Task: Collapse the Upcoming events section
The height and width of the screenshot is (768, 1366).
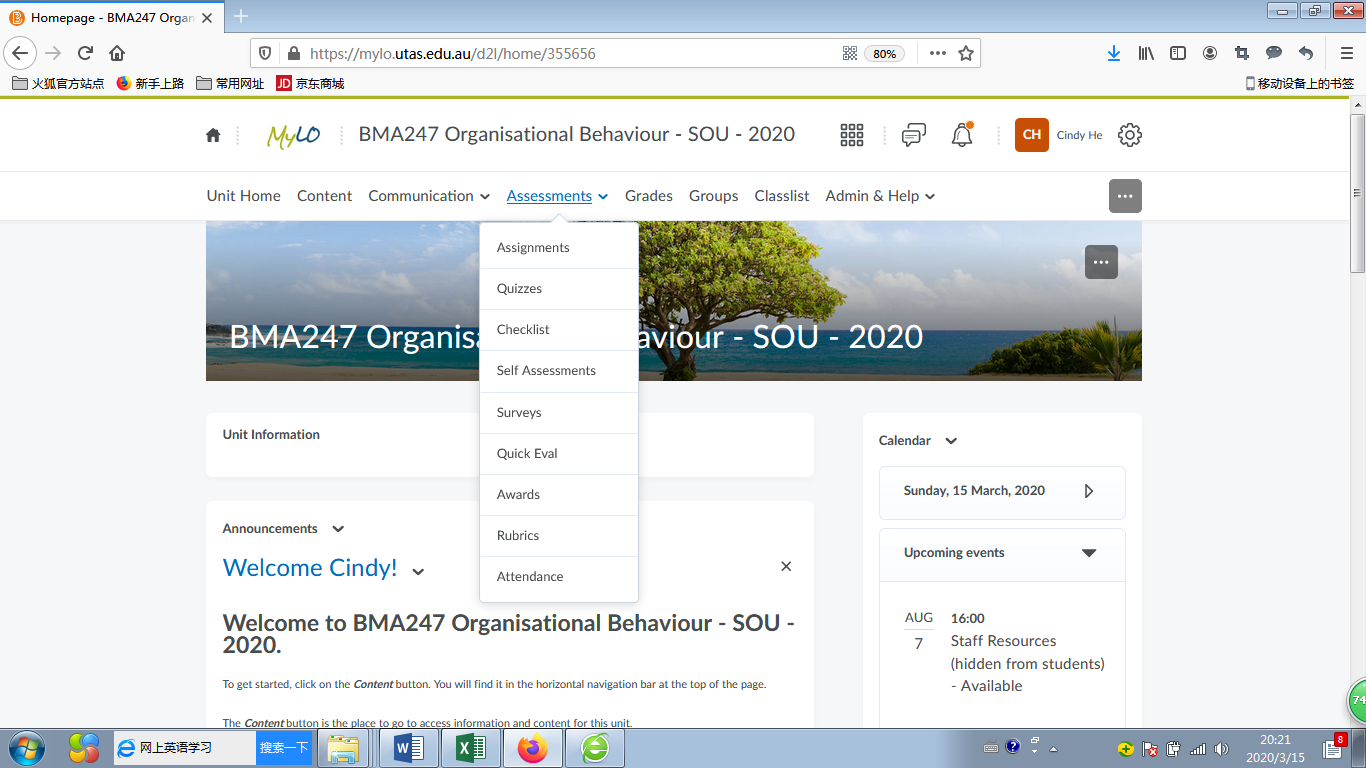Action: [1089, 553]
